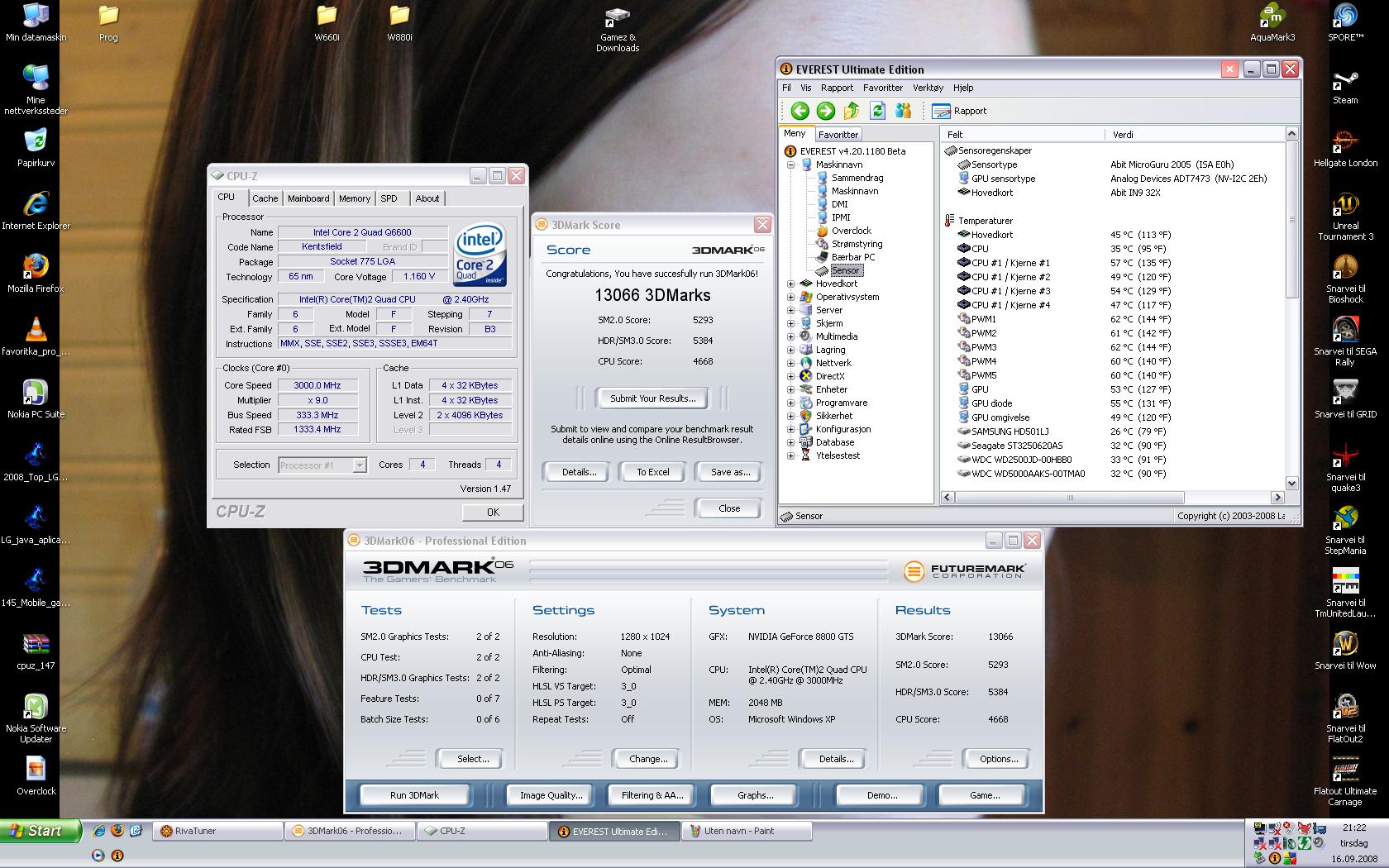The image size is (1389, 868).
Task: Click the EVEREST refresh toolbar icon
Action: 877,111
